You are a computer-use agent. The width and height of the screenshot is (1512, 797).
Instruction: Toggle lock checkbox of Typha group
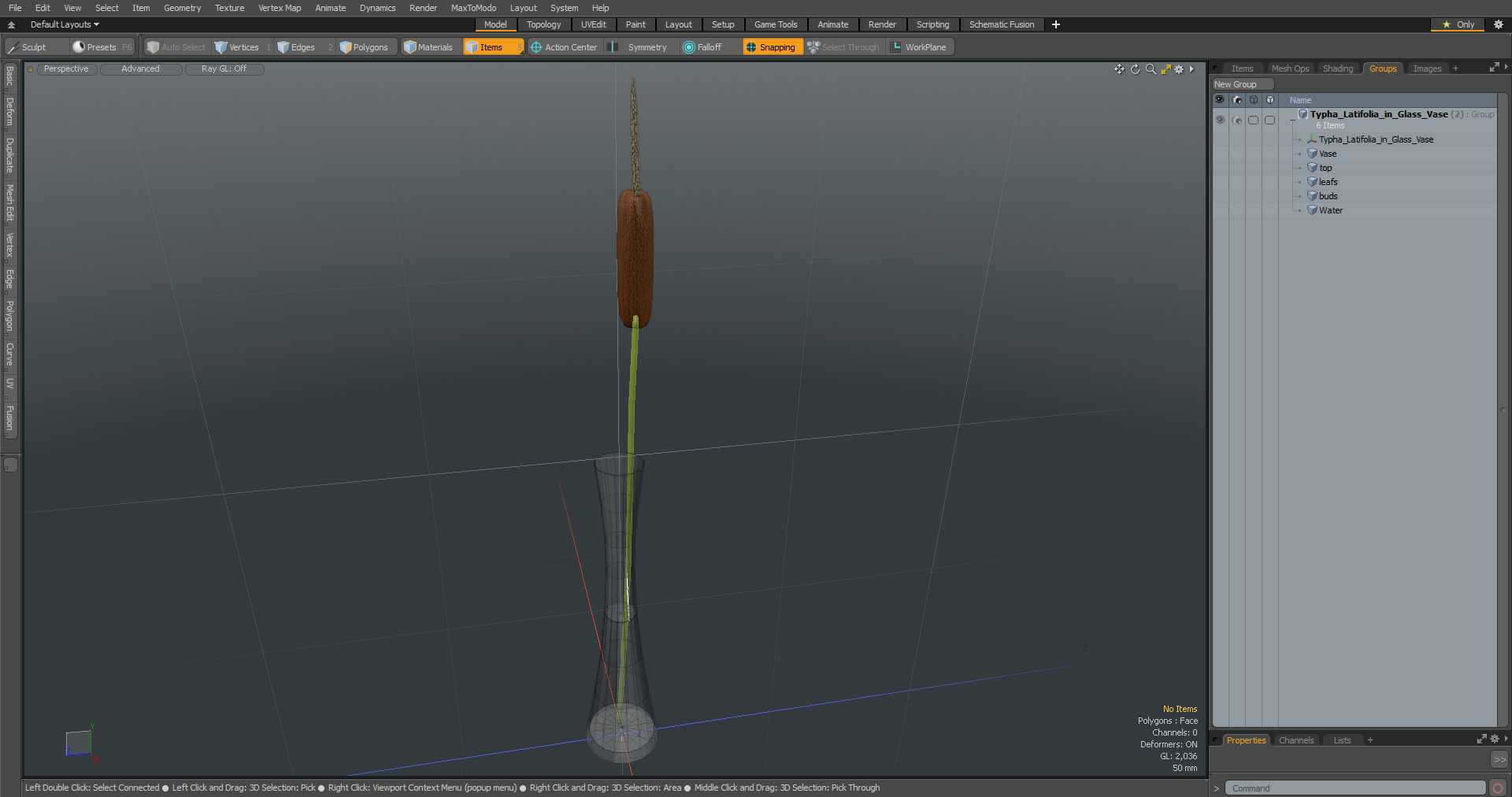(x=1253, y=120)
